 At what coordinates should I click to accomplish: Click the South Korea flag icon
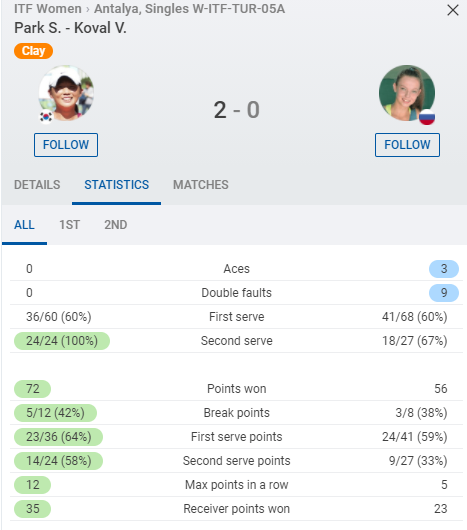point(46,117)
